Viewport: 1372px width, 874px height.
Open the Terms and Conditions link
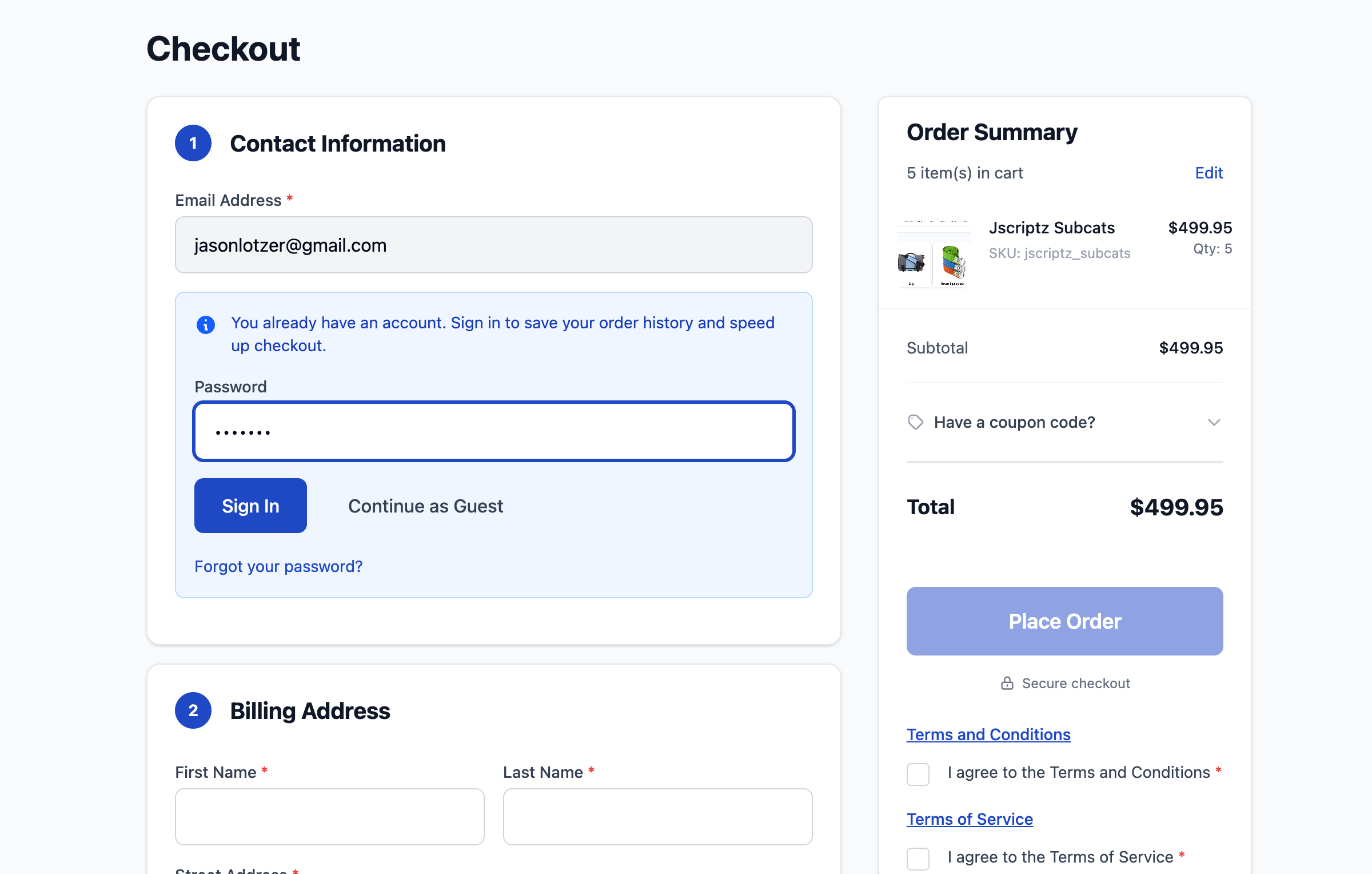click(x=988, y=734)
